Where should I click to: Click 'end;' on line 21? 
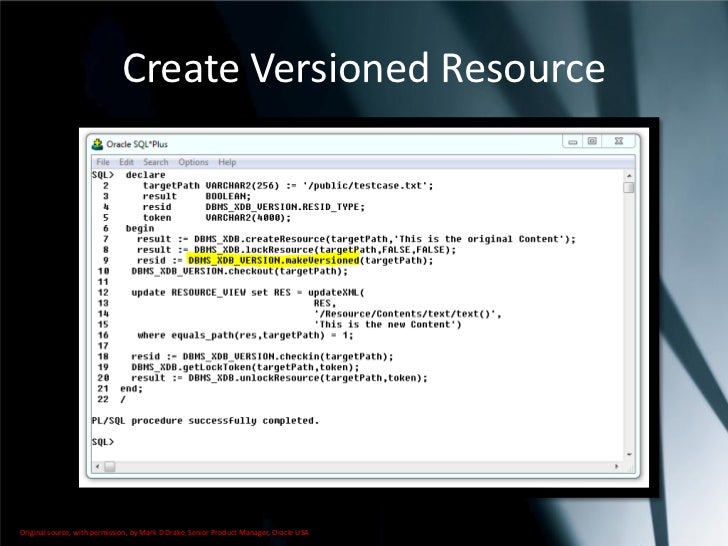click(131, 389)
